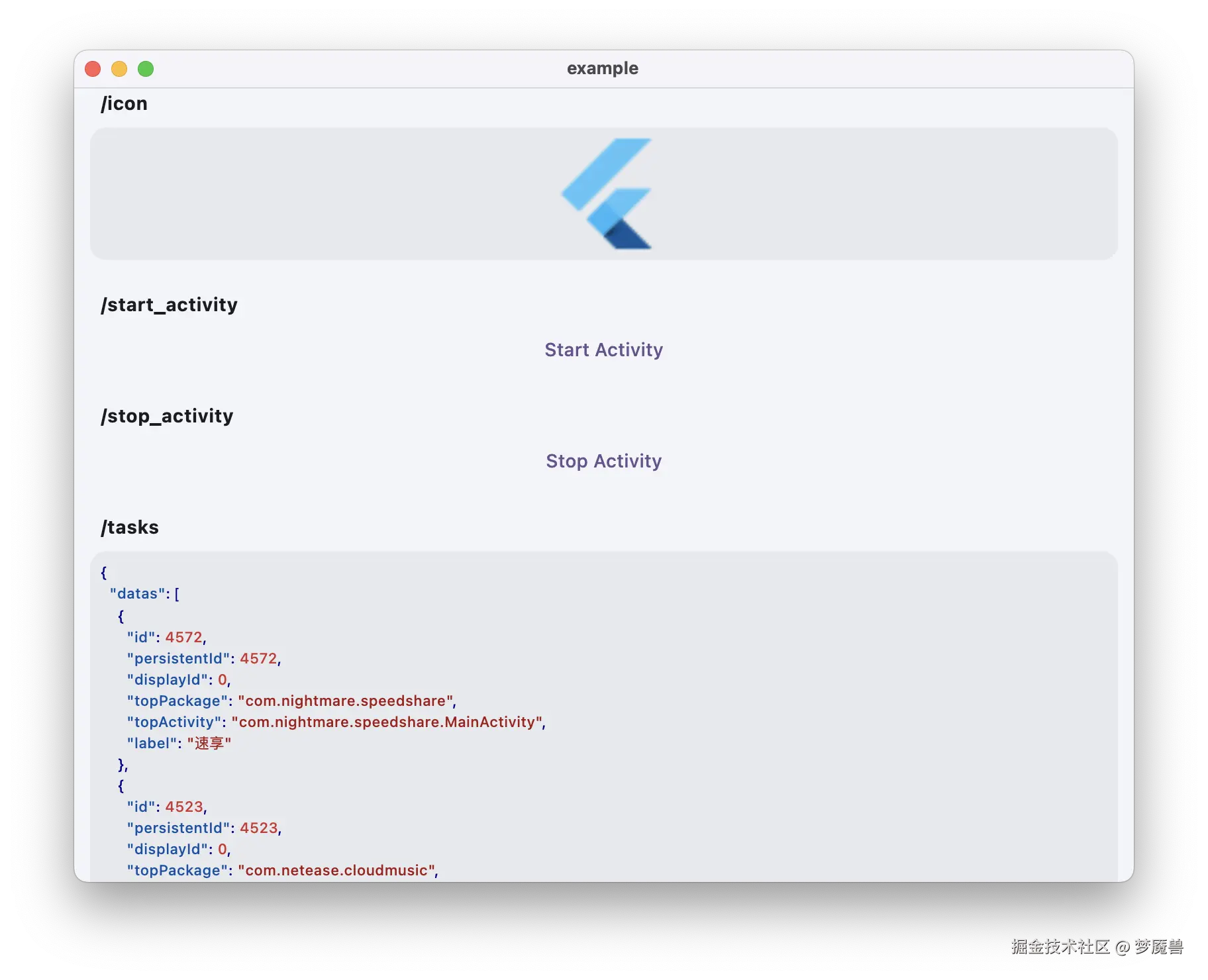Screen dimensions: 1208x980
Task: Select the /icon section heading
Action: coord(124,103)
